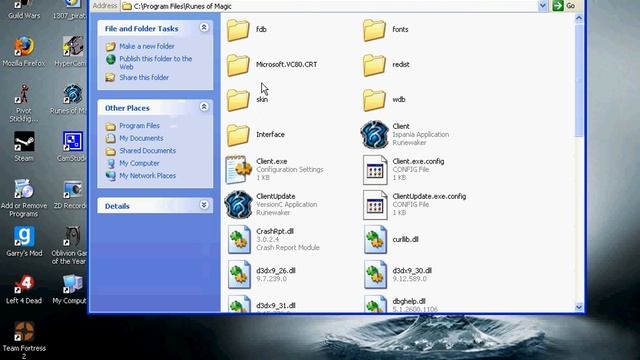Click Mozilla Firefox desktop shortcut

coord(24,51)
